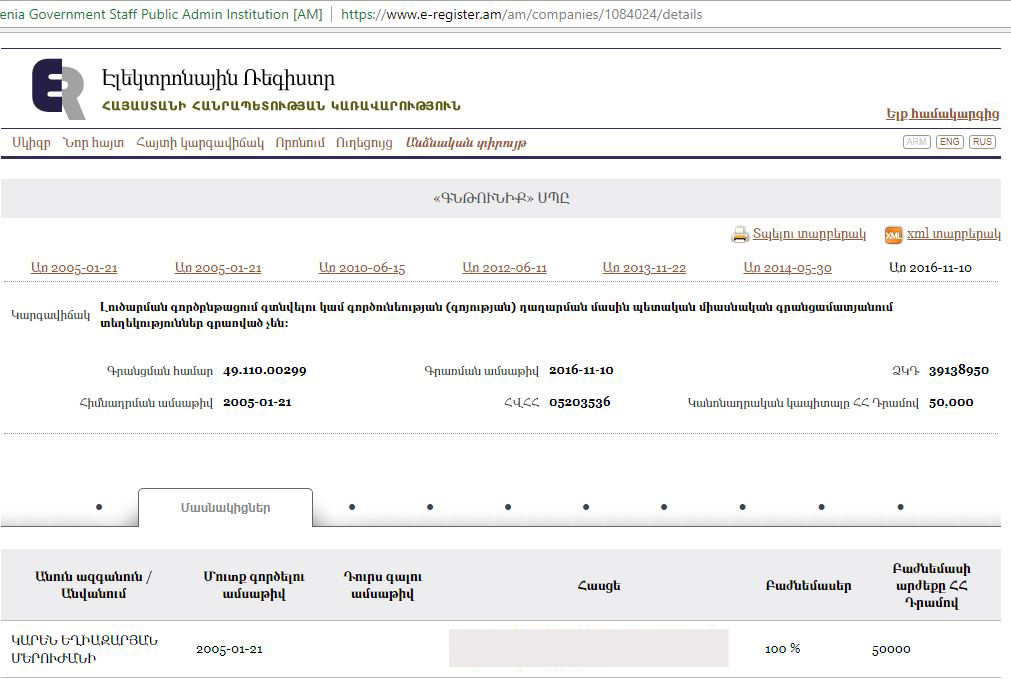Open the Ուղեցույց guide menu item

click(x=364, y=143)
